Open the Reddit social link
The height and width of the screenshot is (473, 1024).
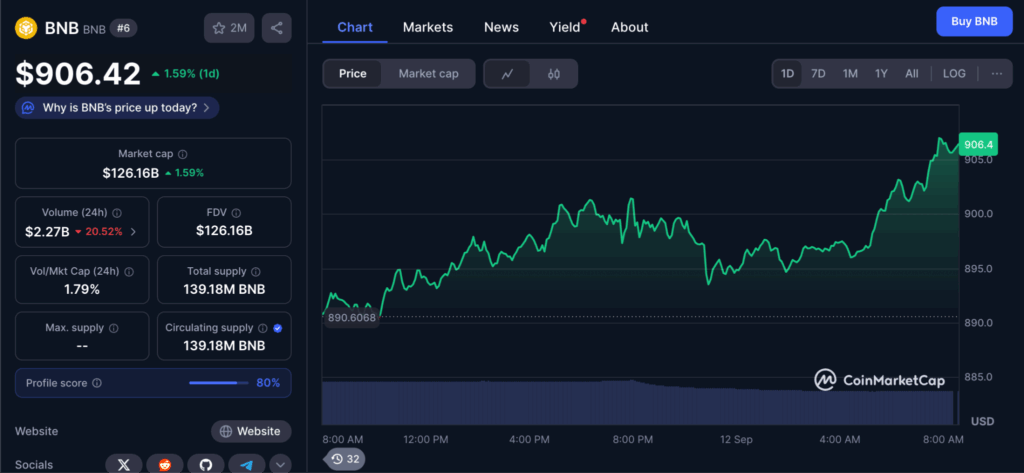point(164,464)
